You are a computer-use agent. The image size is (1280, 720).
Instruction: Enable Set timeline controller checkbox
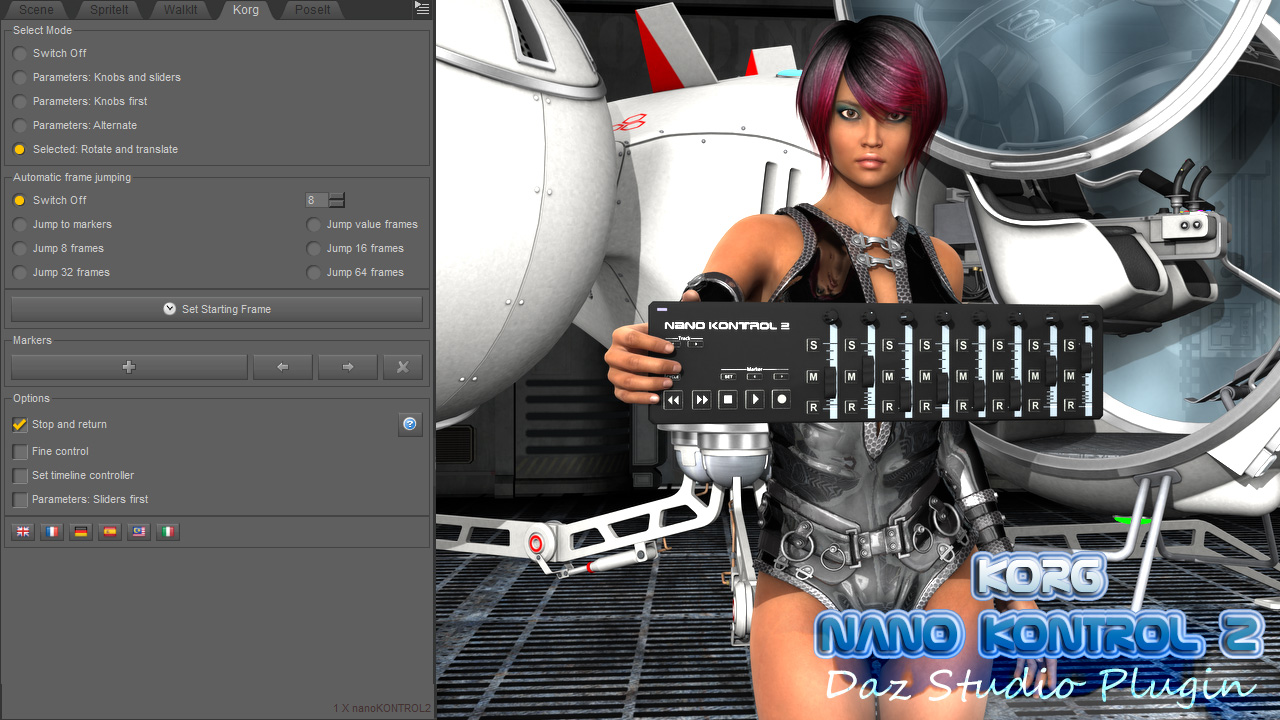click(x=73, y=475)
